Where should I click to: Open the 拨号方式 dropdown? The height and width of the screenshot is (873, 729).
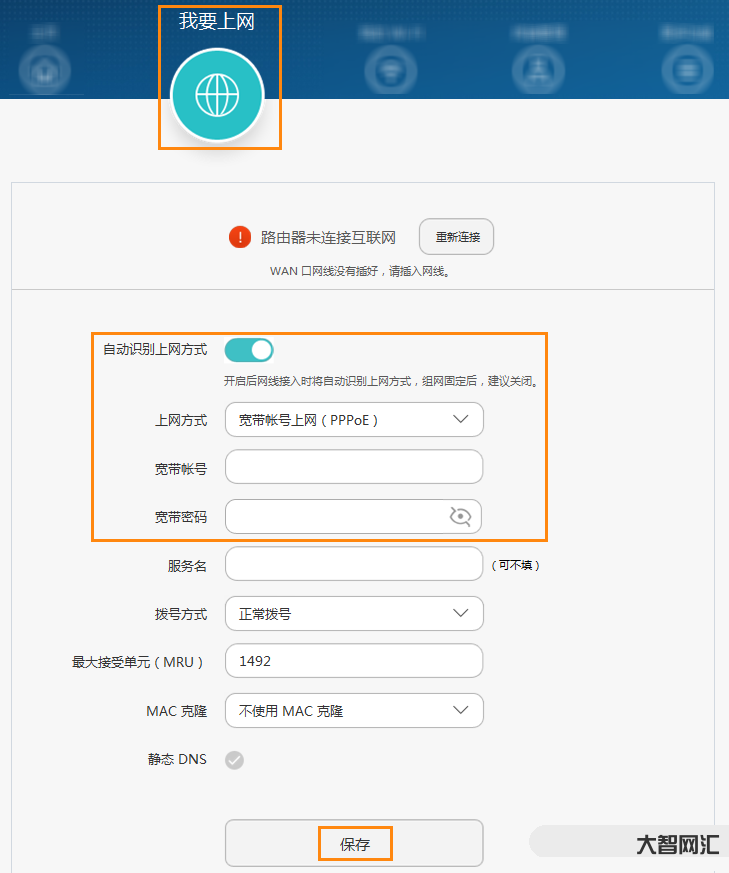click(354, 614)
